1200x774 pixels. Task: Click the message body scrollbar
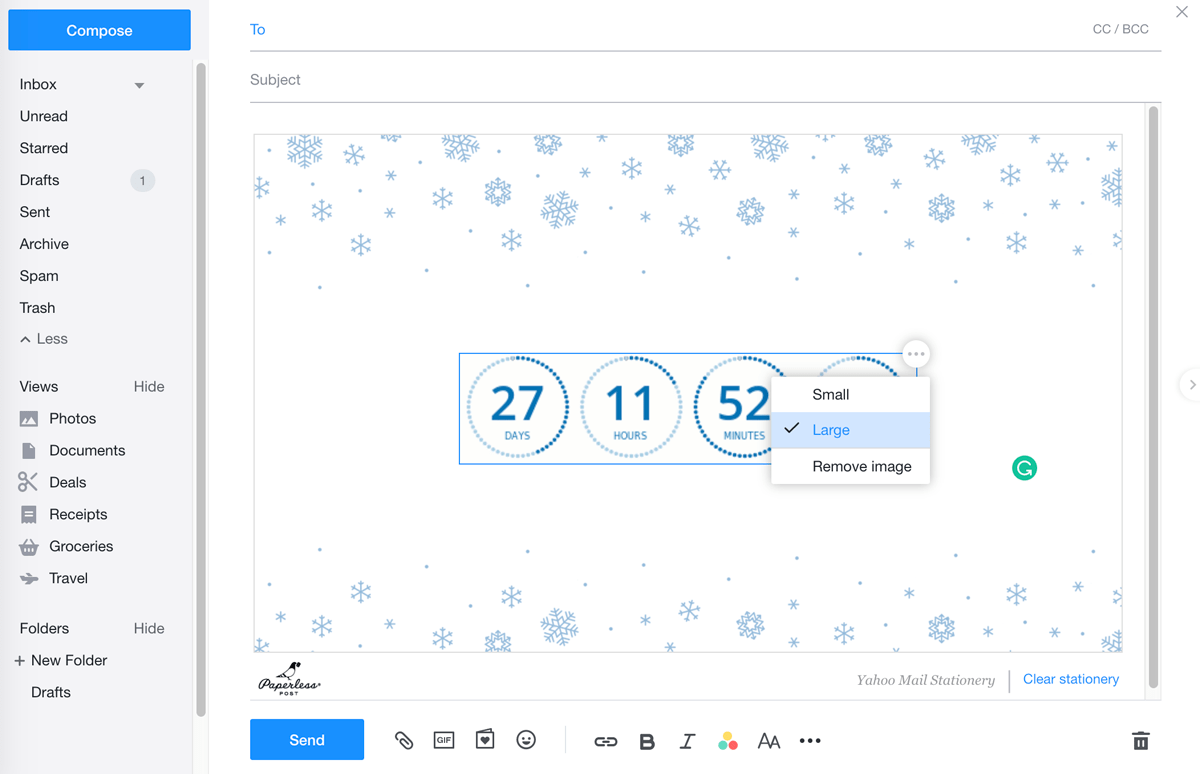(1154, 395)
